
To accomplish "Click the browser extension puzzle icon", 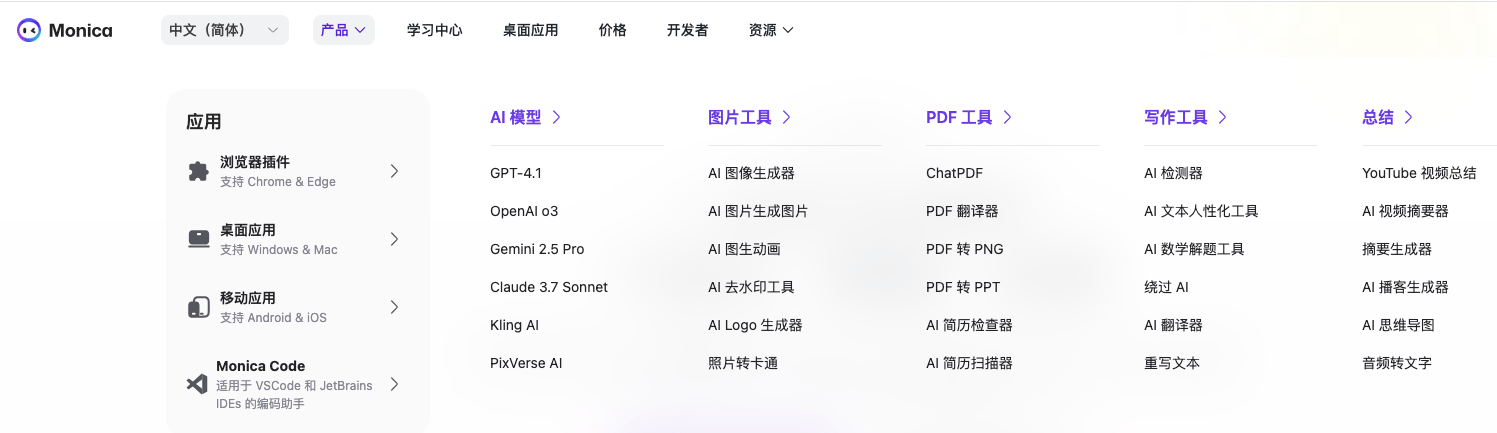I will (x=198, y=171).
